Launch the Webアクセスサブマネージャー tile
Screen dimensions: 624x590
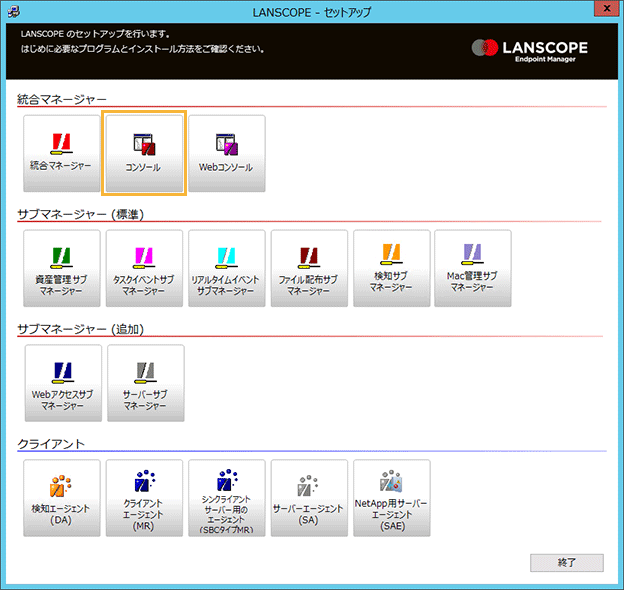(63, 383)
